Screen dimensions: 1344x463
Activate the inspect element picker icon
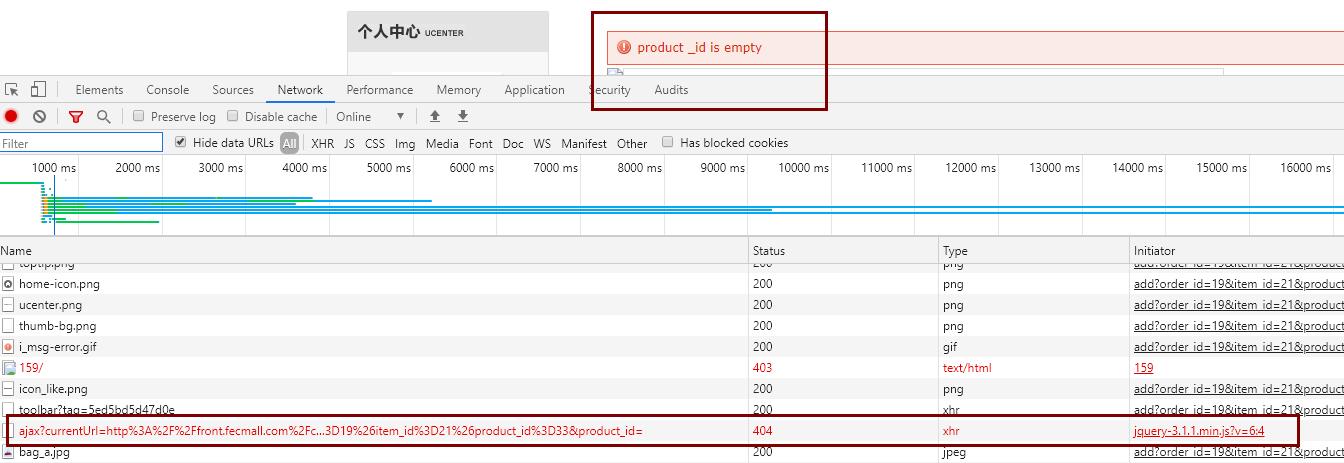point(12,89)
